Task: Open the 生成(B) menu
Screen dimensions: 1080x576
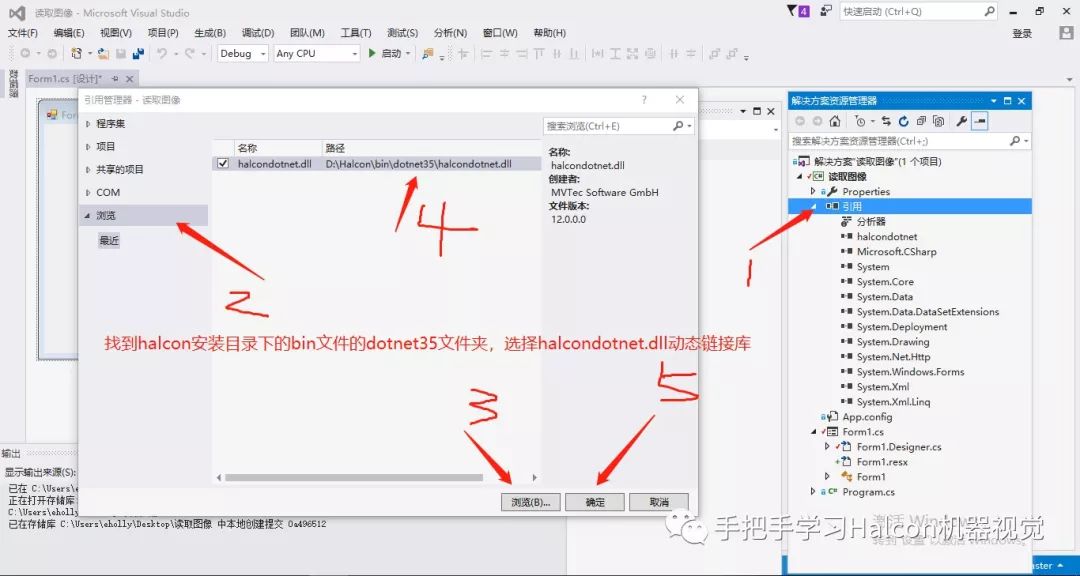Action: (x=209, y=33)
